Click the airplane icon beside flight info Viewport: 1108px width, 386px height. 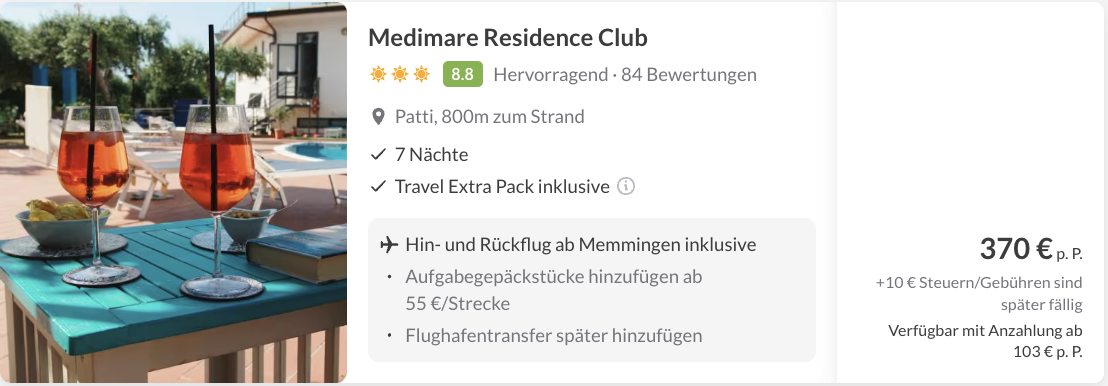coord(389,245)
